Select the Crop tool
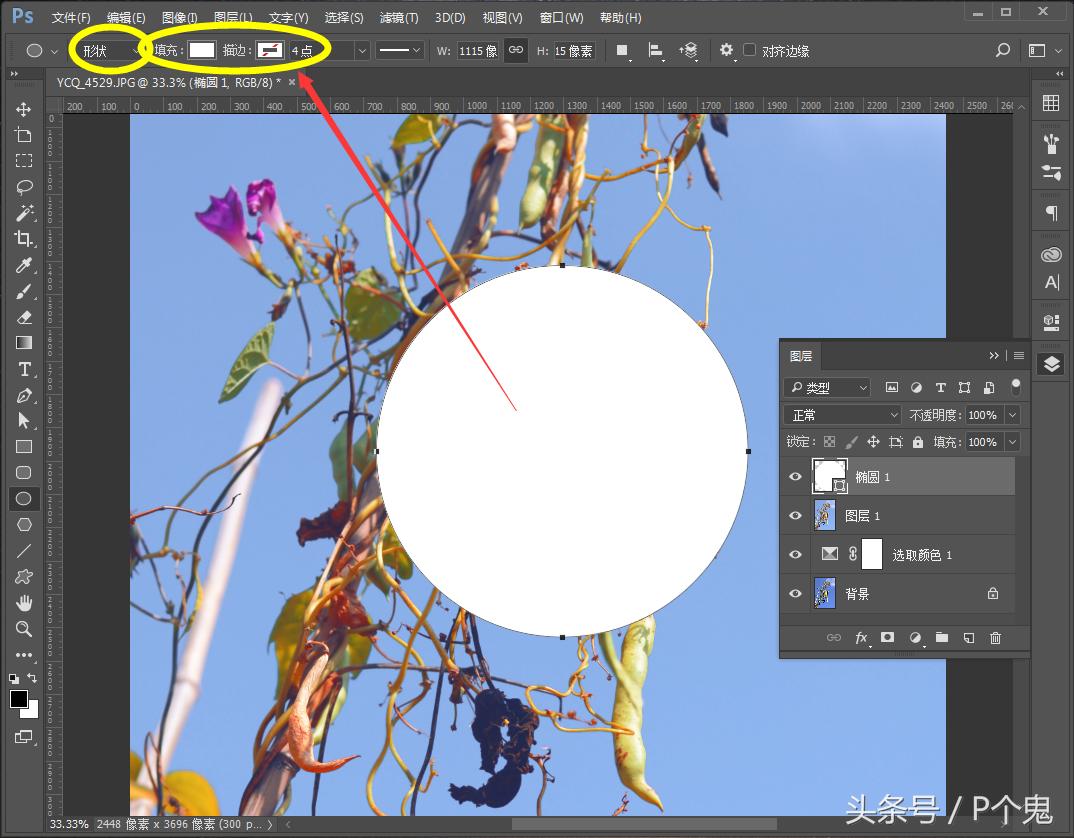1074x838 pixels. point(24,239)
